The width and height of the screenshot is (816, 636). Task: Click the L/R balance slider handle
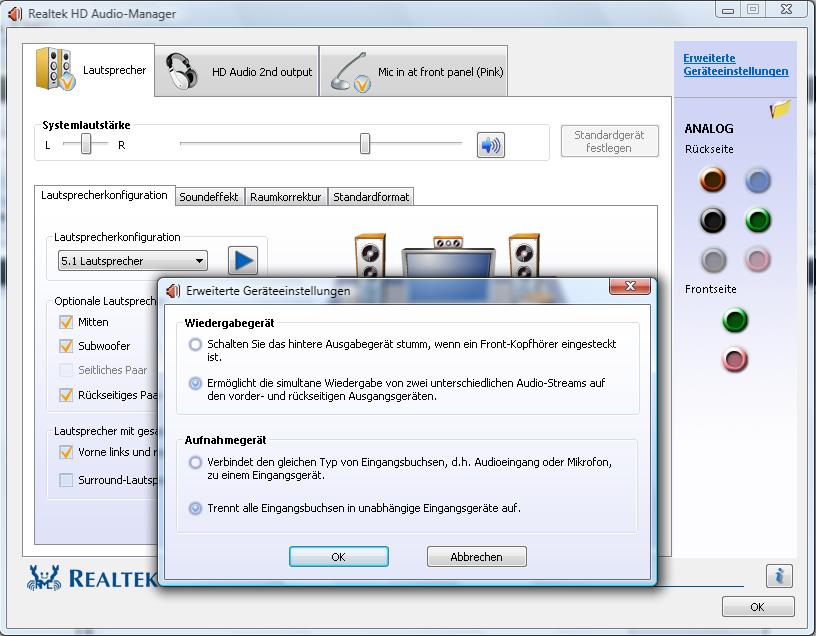[x=86, y=144]
